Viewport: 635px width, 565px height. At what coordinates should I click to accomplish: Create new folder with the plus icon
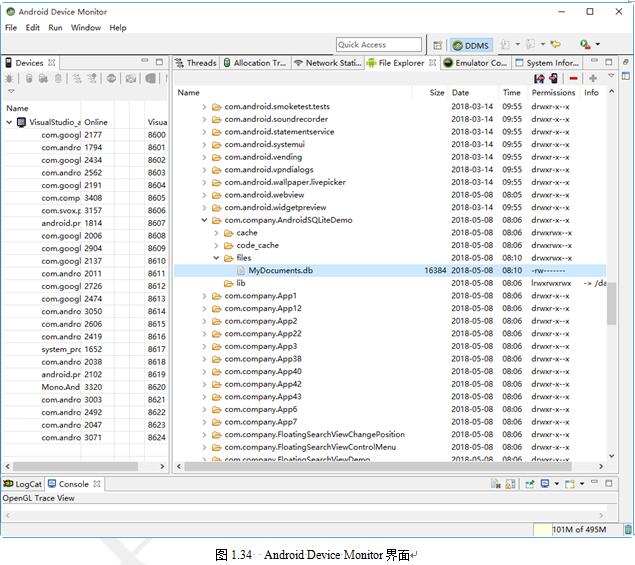point(592,78)
